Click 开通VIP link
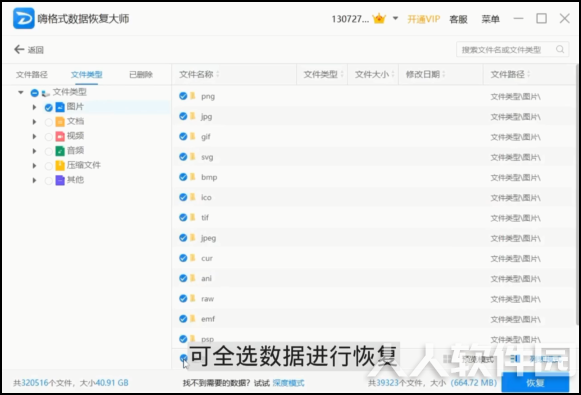581x395 pixels. (x=424, y=19)
